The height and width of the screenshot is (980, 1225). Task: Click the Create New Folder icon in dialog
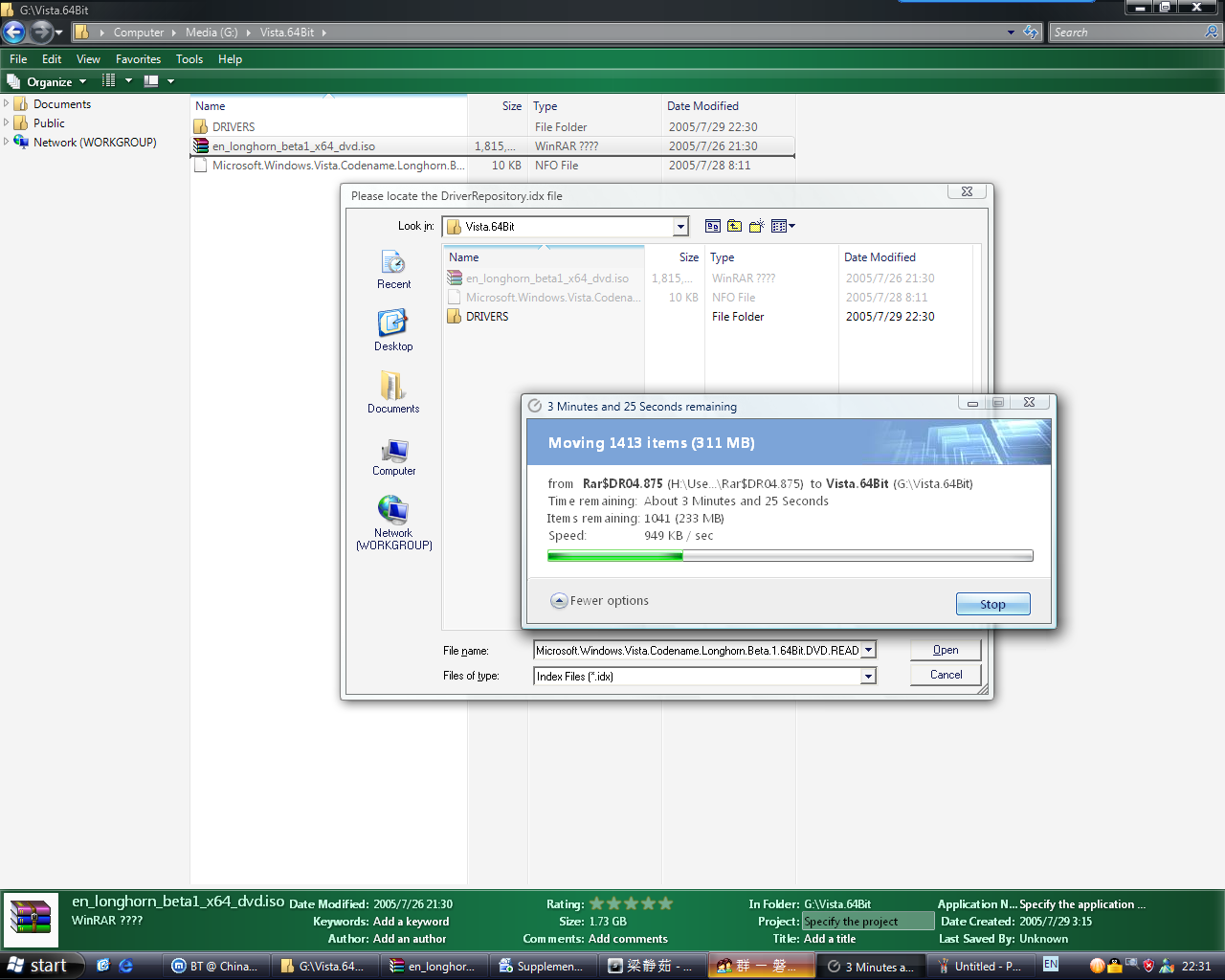pyautogui.click(x=757, y=227)
